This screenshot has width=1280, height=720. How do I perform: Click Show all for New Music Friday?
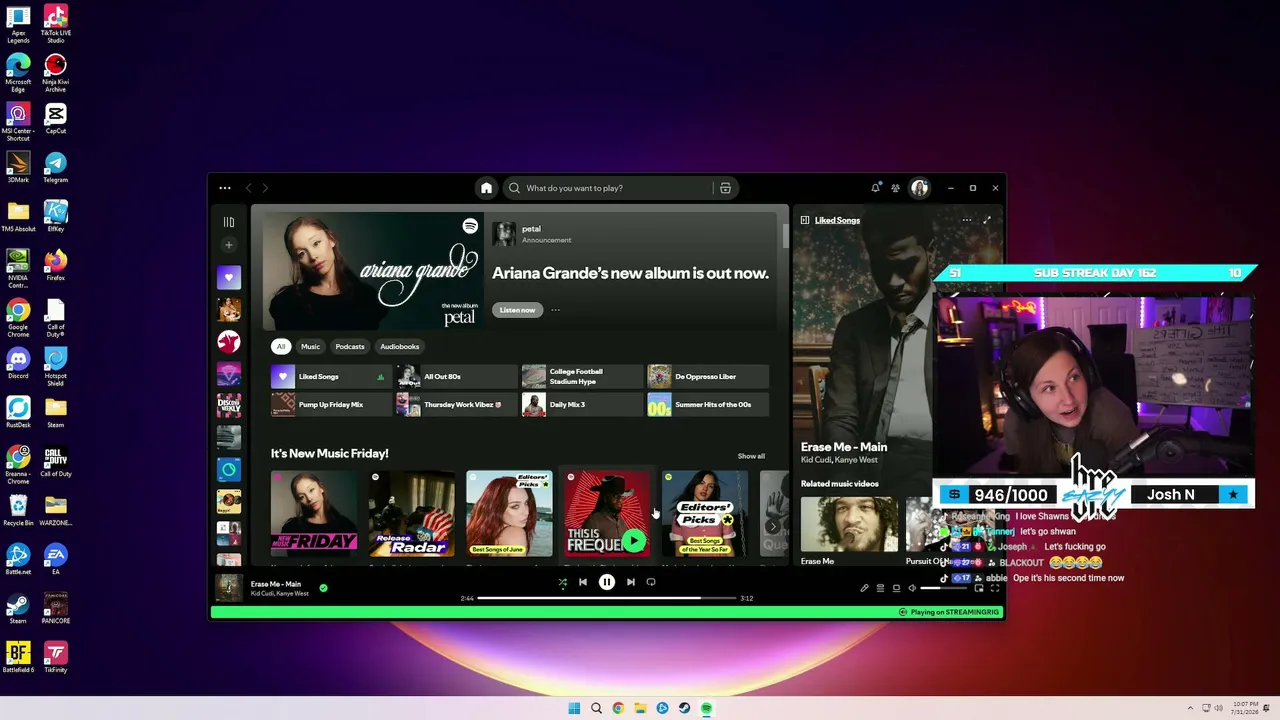(751, 456)
